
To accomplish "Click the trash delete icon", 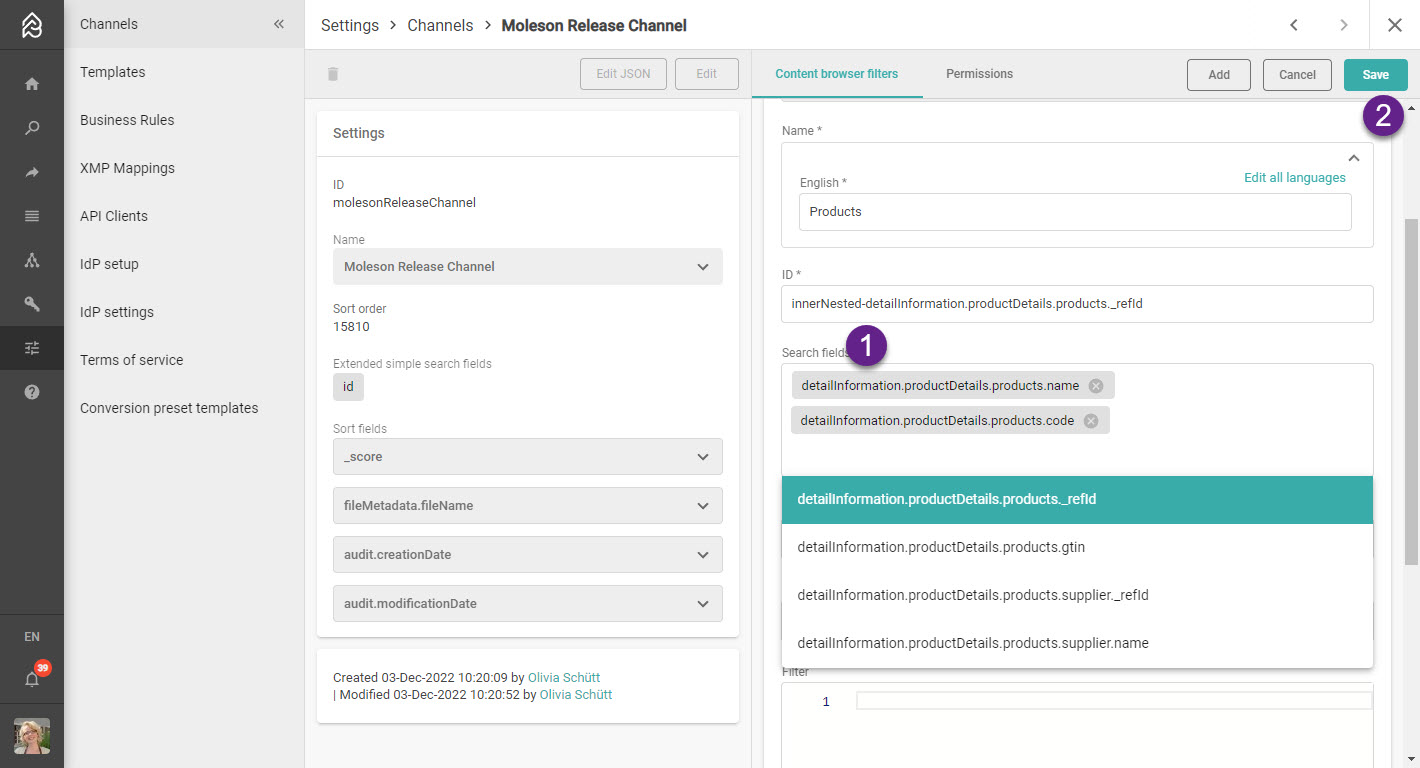I will pyautogui.click(x=333, y=74).
